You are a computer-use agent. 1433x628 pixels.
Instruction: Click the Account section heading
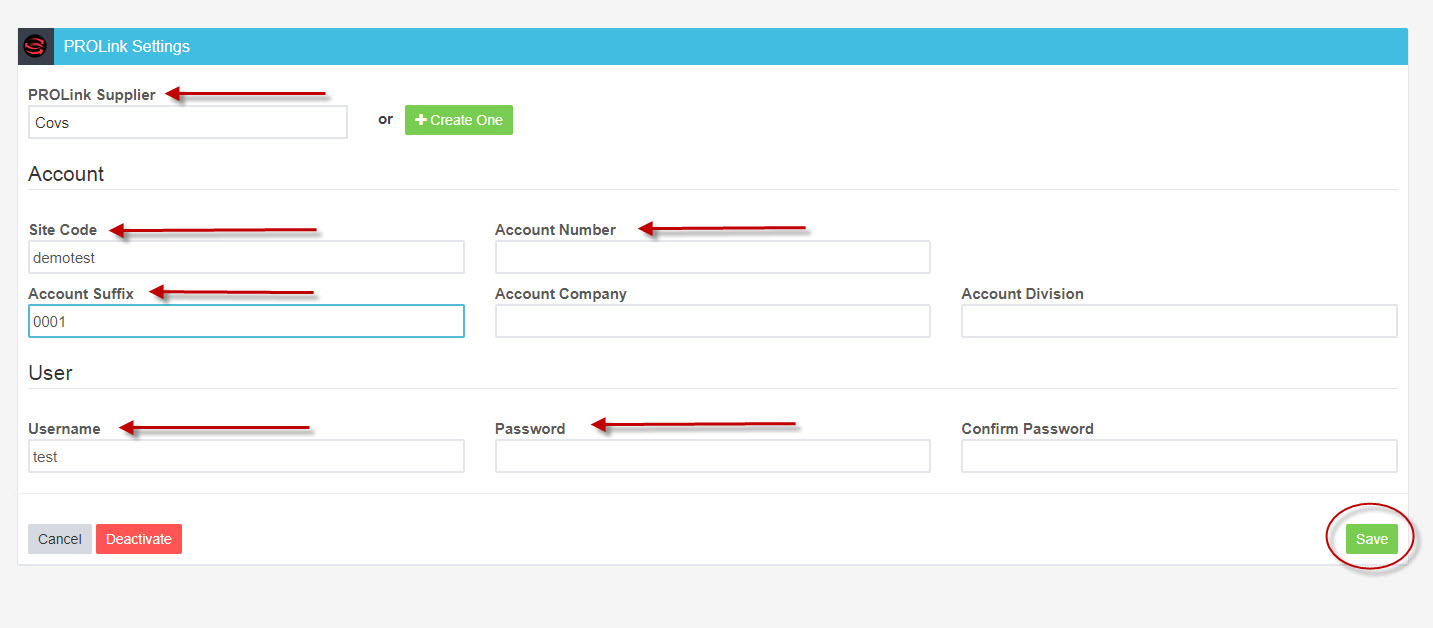(66, 174)
